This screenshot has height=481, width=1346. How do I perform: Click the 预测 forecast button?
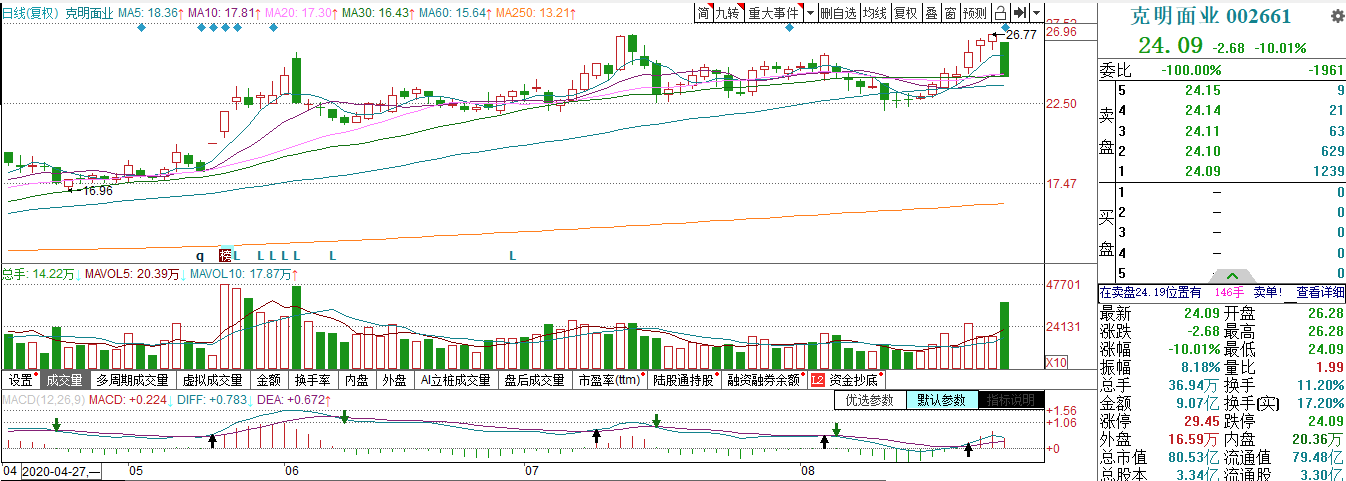click(x=974, y=12)
